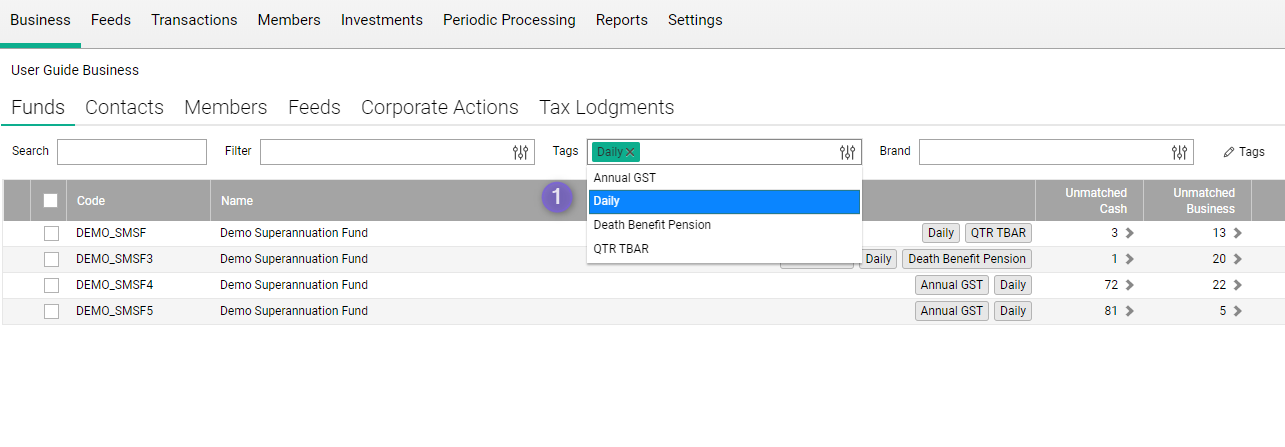Switch to the Contacts tab
The image size is (1285, 447).
click(x=124, y=107)
